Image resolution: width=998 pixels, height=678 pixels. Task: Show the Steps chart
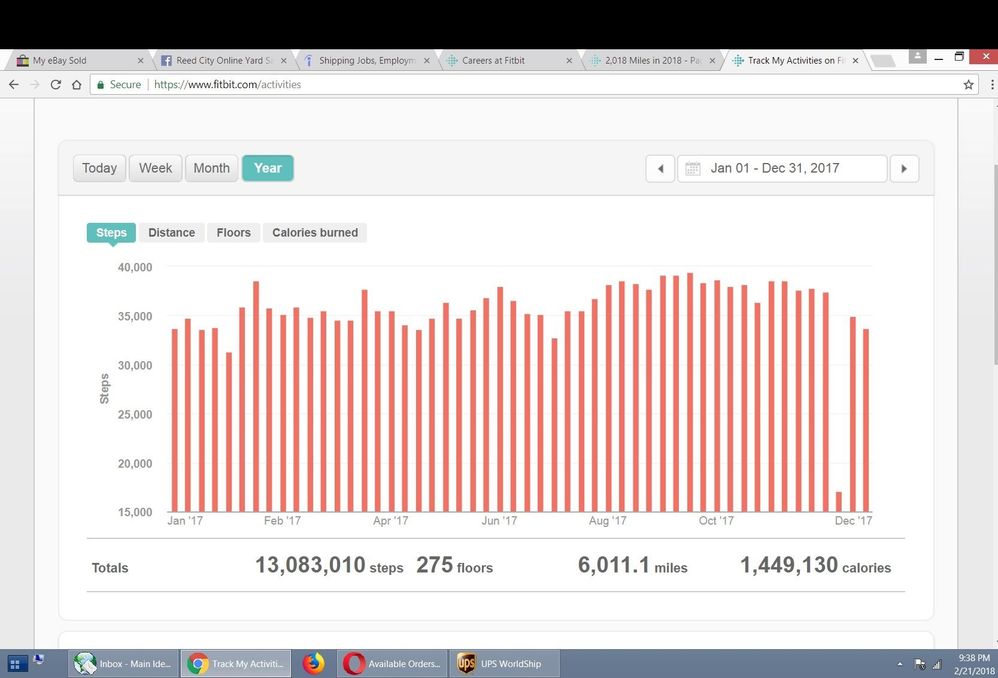(x=111, y=232)
